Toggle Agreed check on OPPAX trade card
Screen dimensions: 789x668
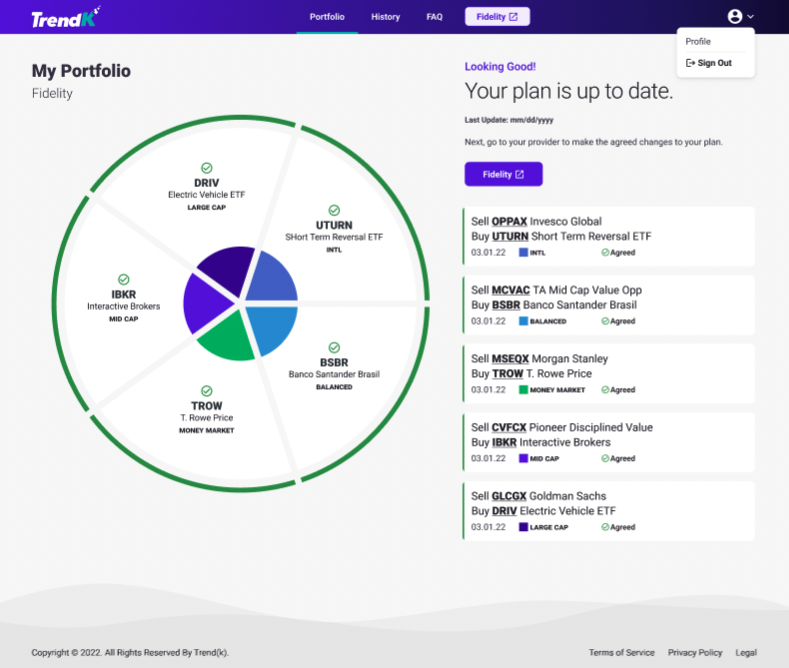click(x=605, y=253)
